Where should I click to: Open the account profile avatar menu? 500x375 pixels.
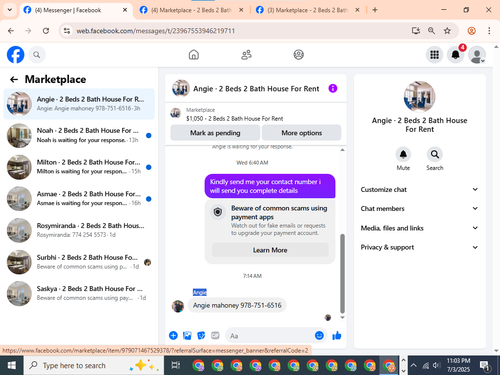pyautogui.click(x=477, y=55)
